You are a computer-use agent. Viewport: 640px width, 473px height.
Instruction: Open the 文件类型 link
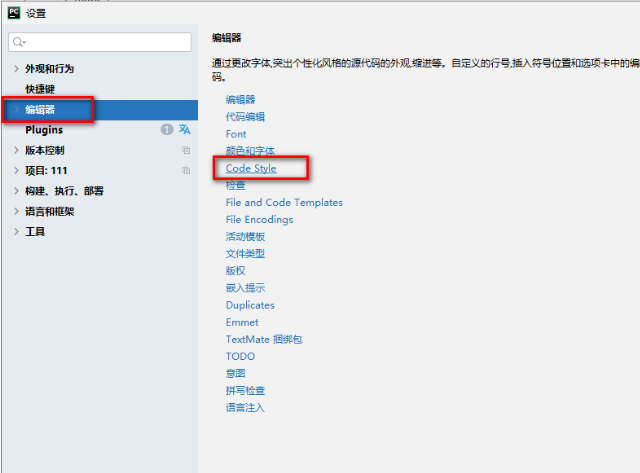245,254
